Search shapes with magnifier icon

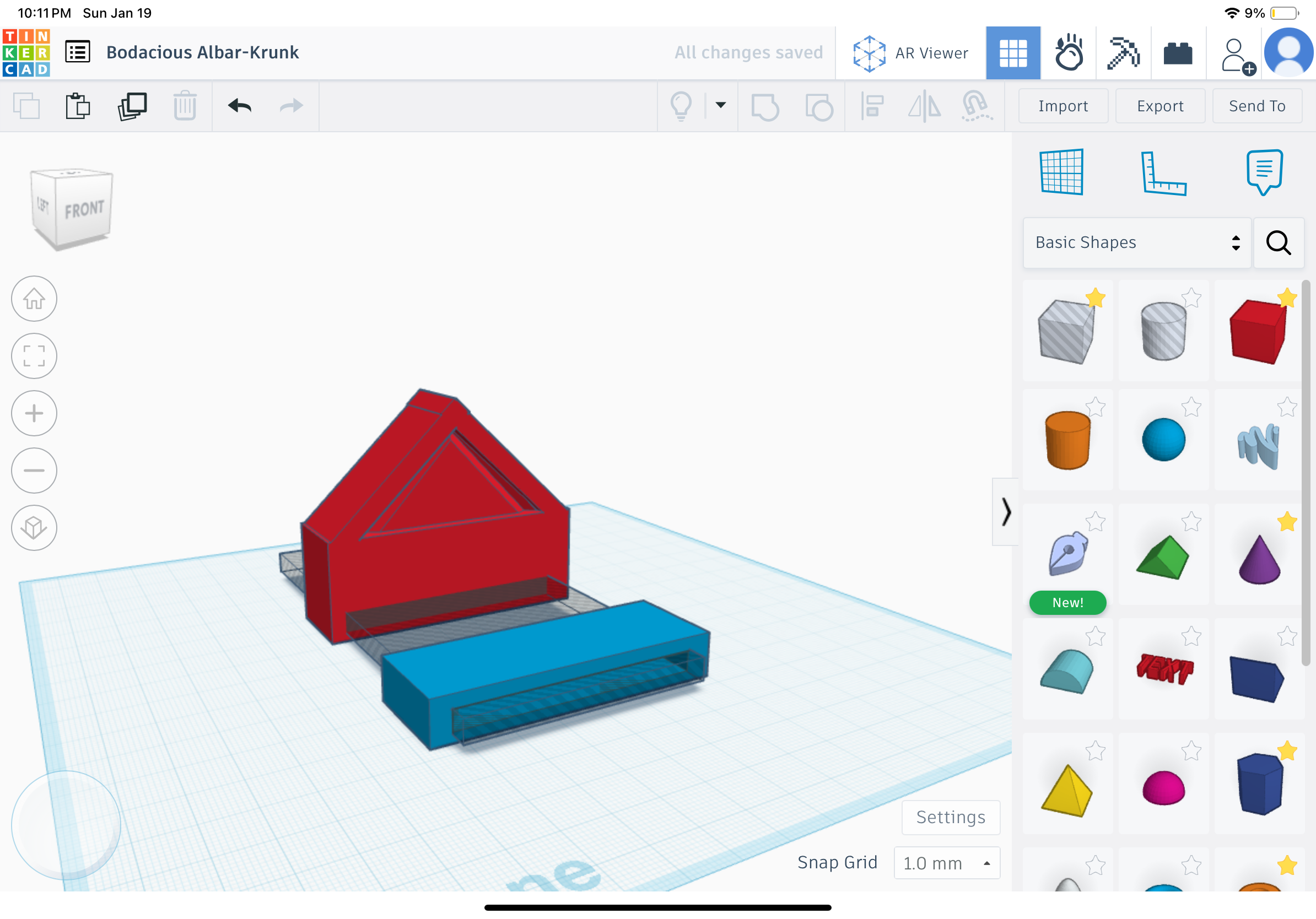click(x=1278, y=242)
